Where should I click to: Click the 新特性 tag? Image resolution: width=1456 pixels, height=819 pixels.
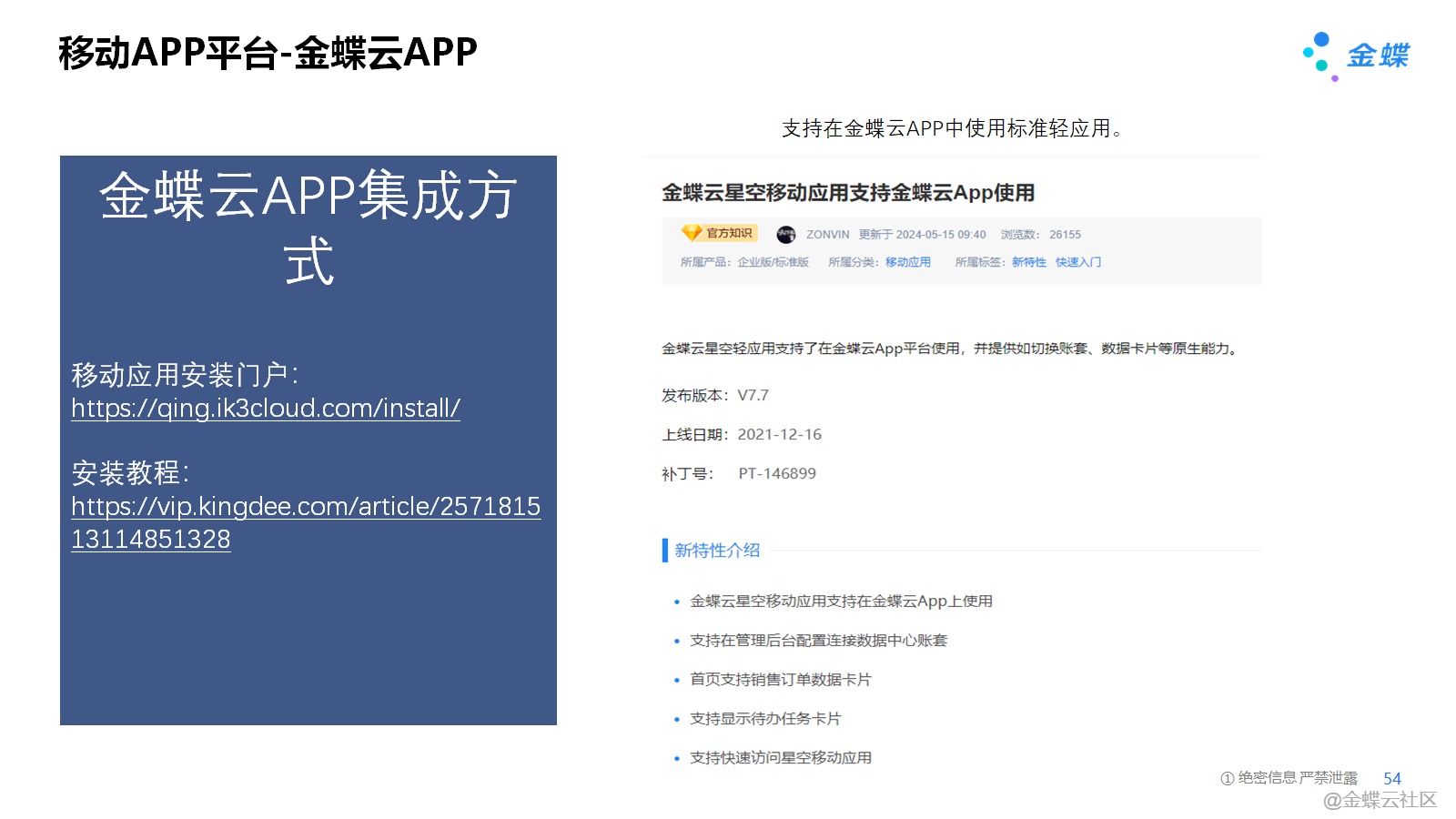click(x=1028, y=262)
